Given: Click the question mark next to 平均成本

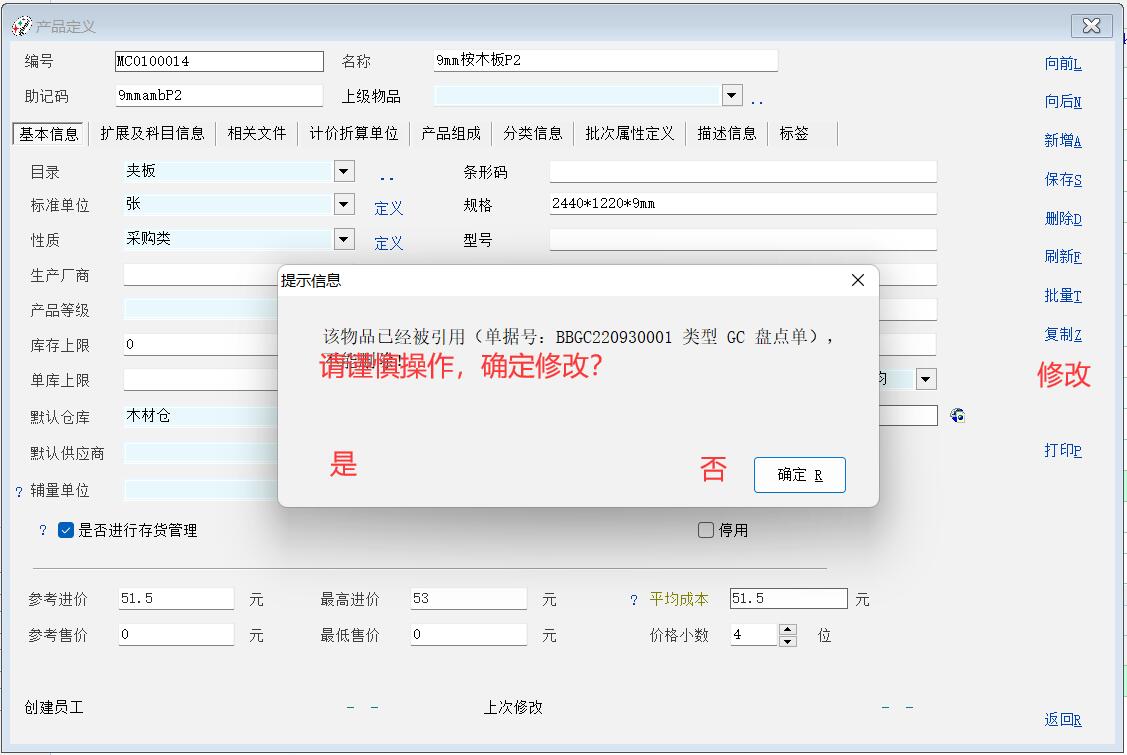Looking at the screenshot, I should [x=634, y=600].
